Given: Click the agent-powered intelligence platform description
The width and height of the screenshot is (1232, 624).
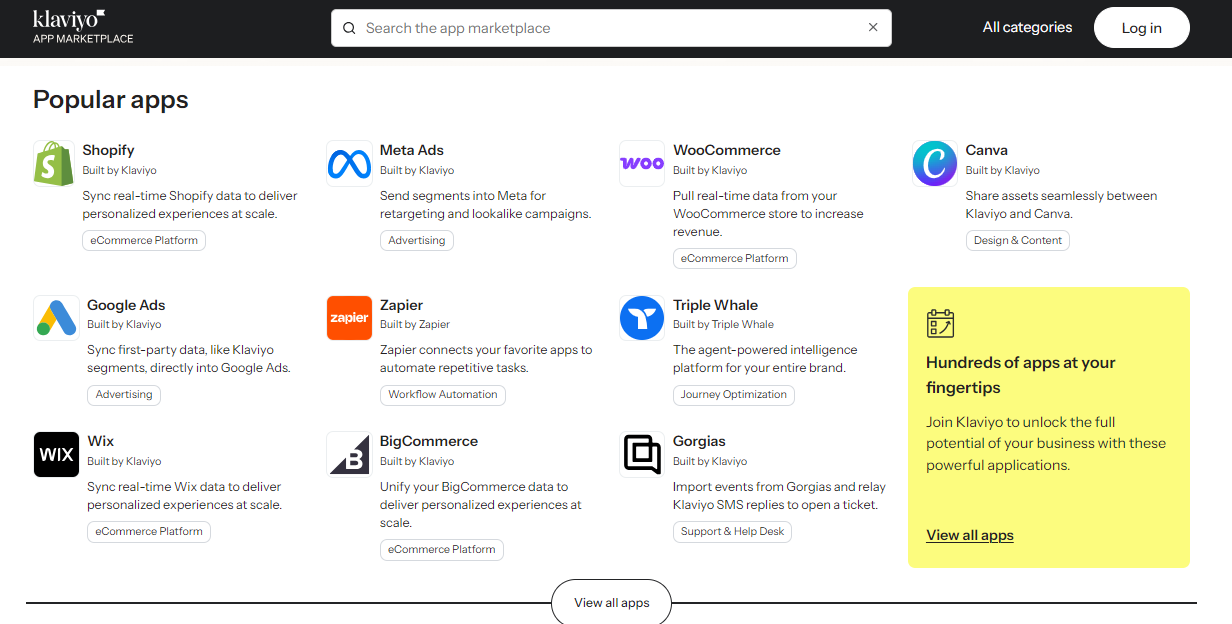Looking at the screenshot, I should 765,359.
